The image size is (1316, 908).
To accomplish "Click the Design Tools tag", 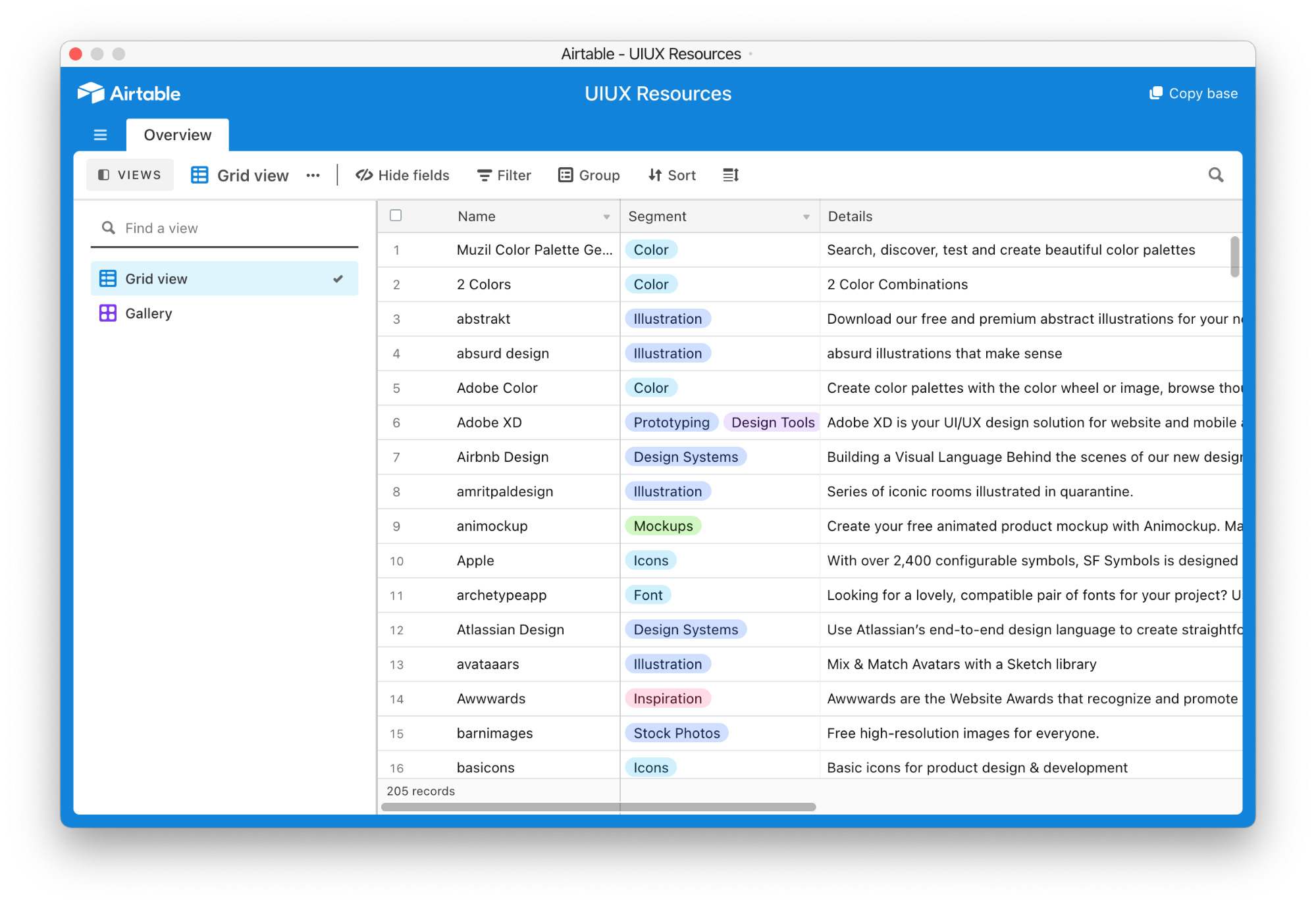I will [x=773, y=422].
